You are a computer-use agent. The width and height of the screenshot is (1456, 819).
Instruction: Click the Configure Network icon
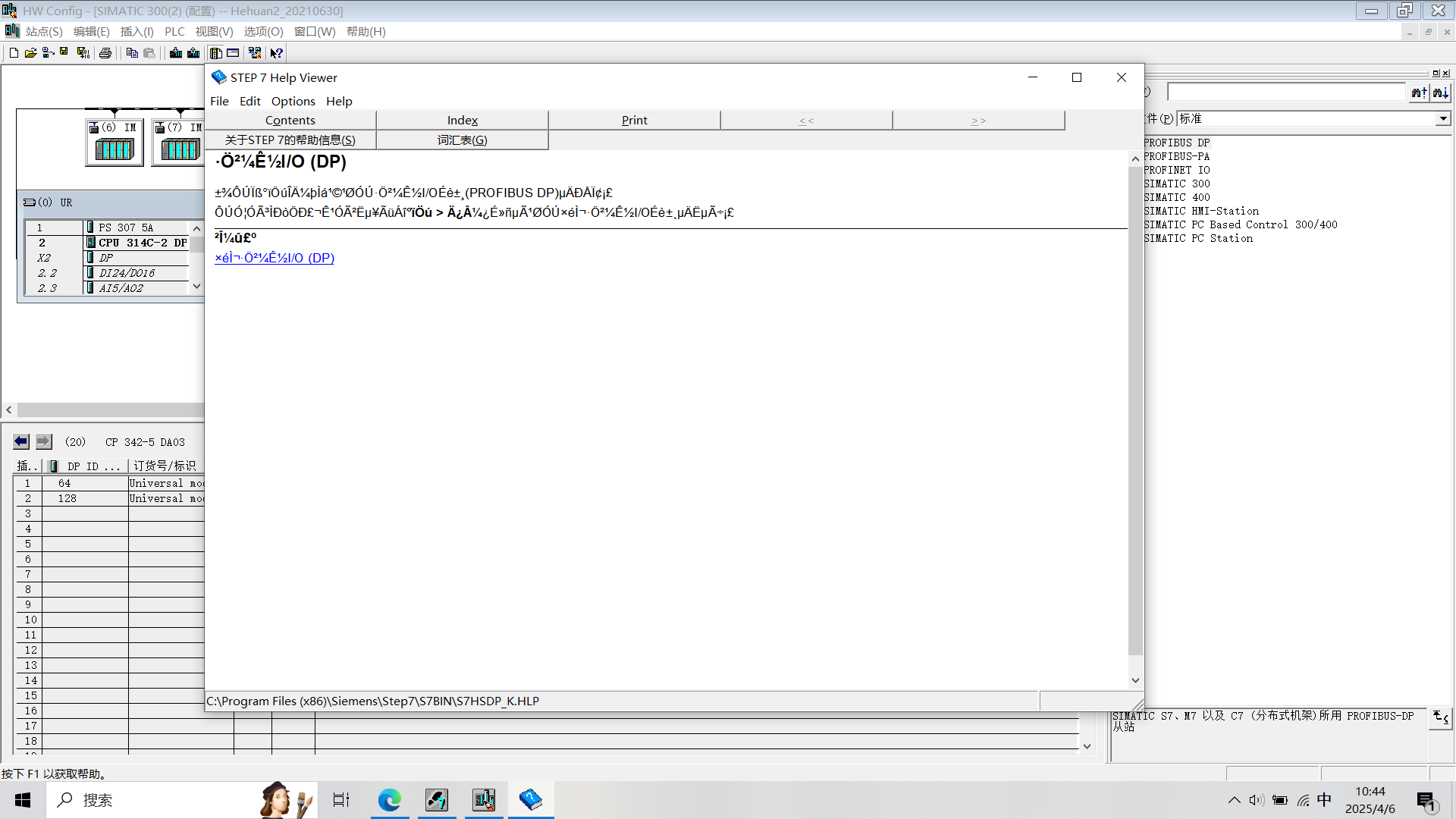pyautogui.click(x=255, y=53)
